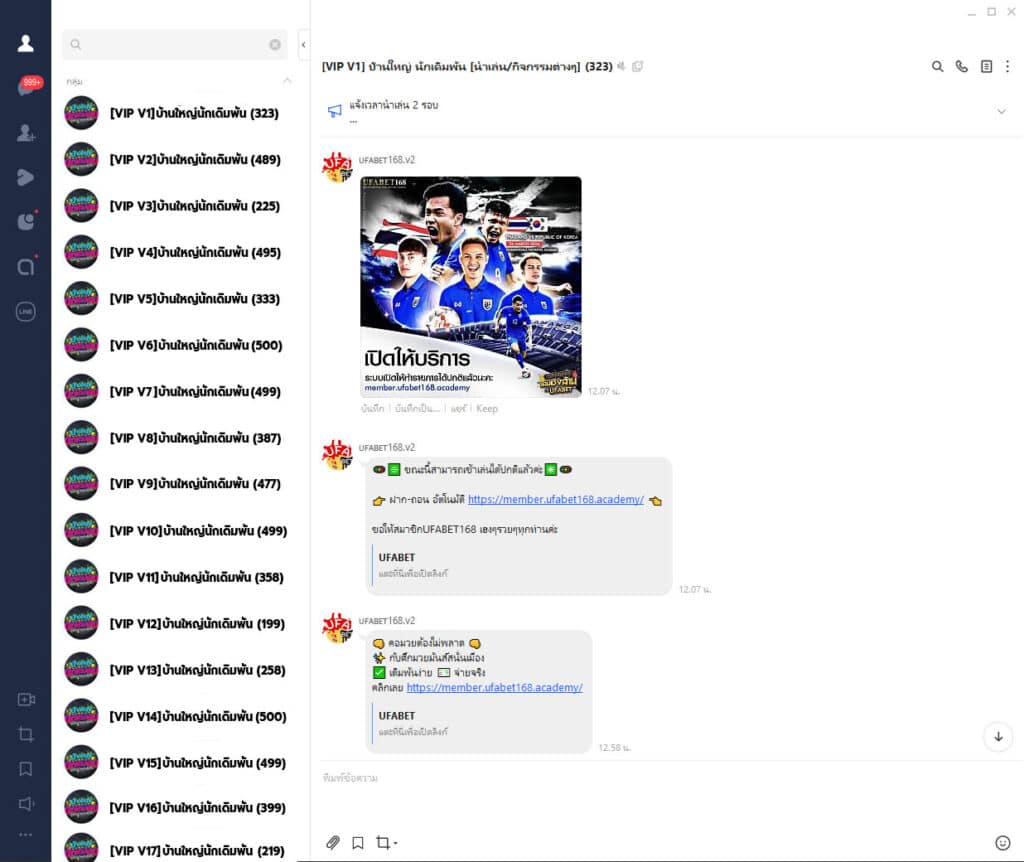Select the [VIP V11] group chat (358)

click(179, 577)
